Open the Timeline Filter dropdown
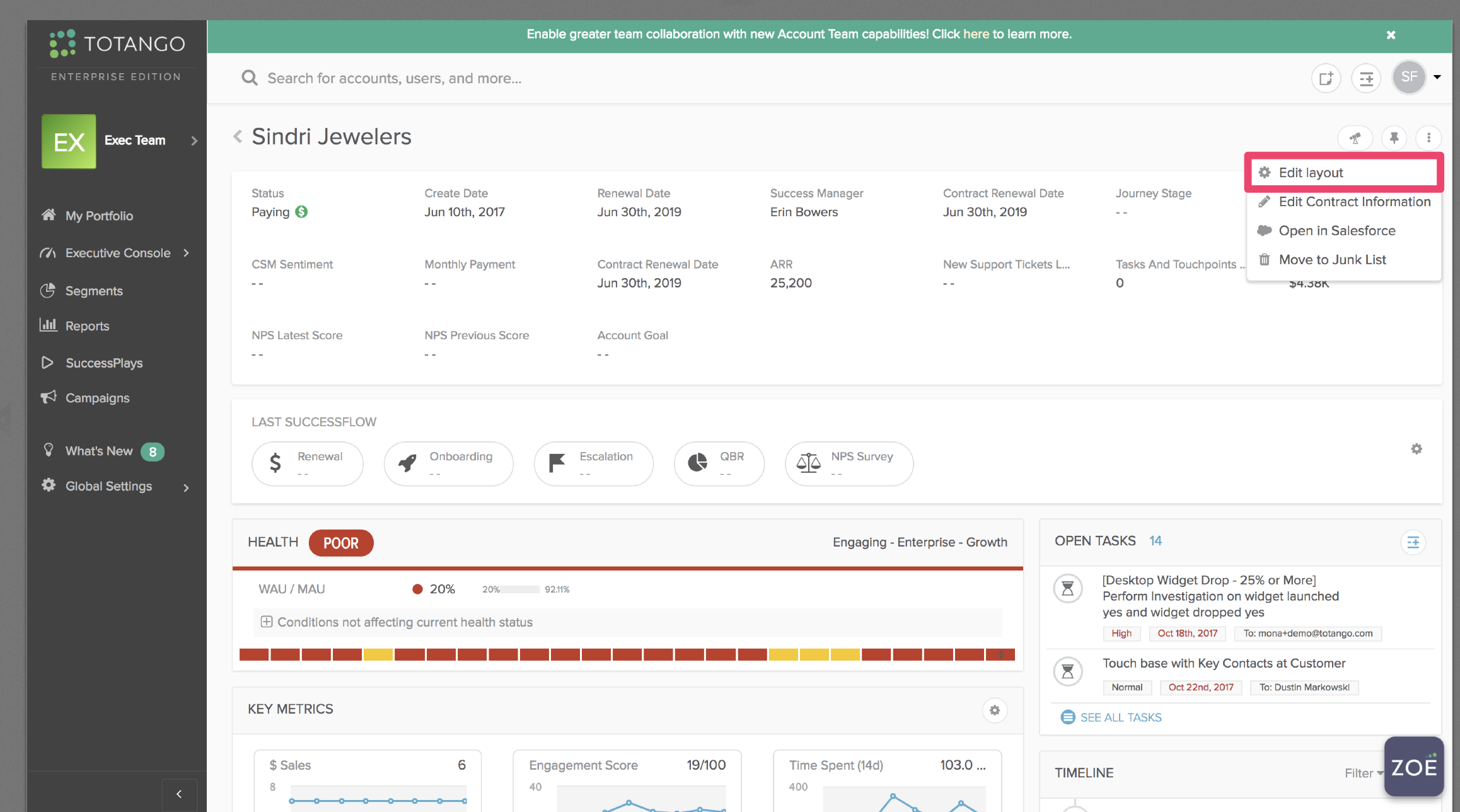Screen dimensions: 1460x812 [x=1364, y=773]
